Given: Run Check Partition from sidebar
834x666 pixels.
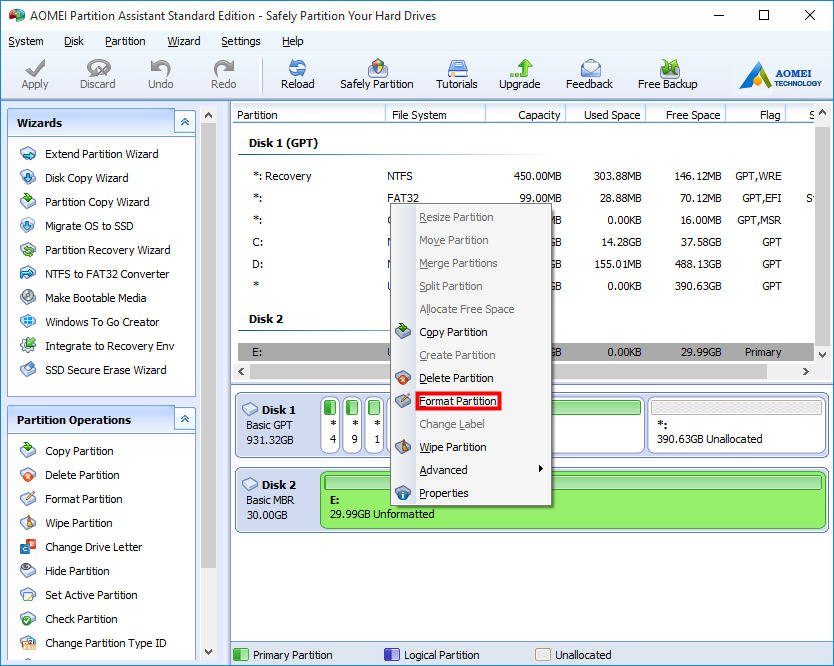Looking at the screenshot, I should click(81, 619).
